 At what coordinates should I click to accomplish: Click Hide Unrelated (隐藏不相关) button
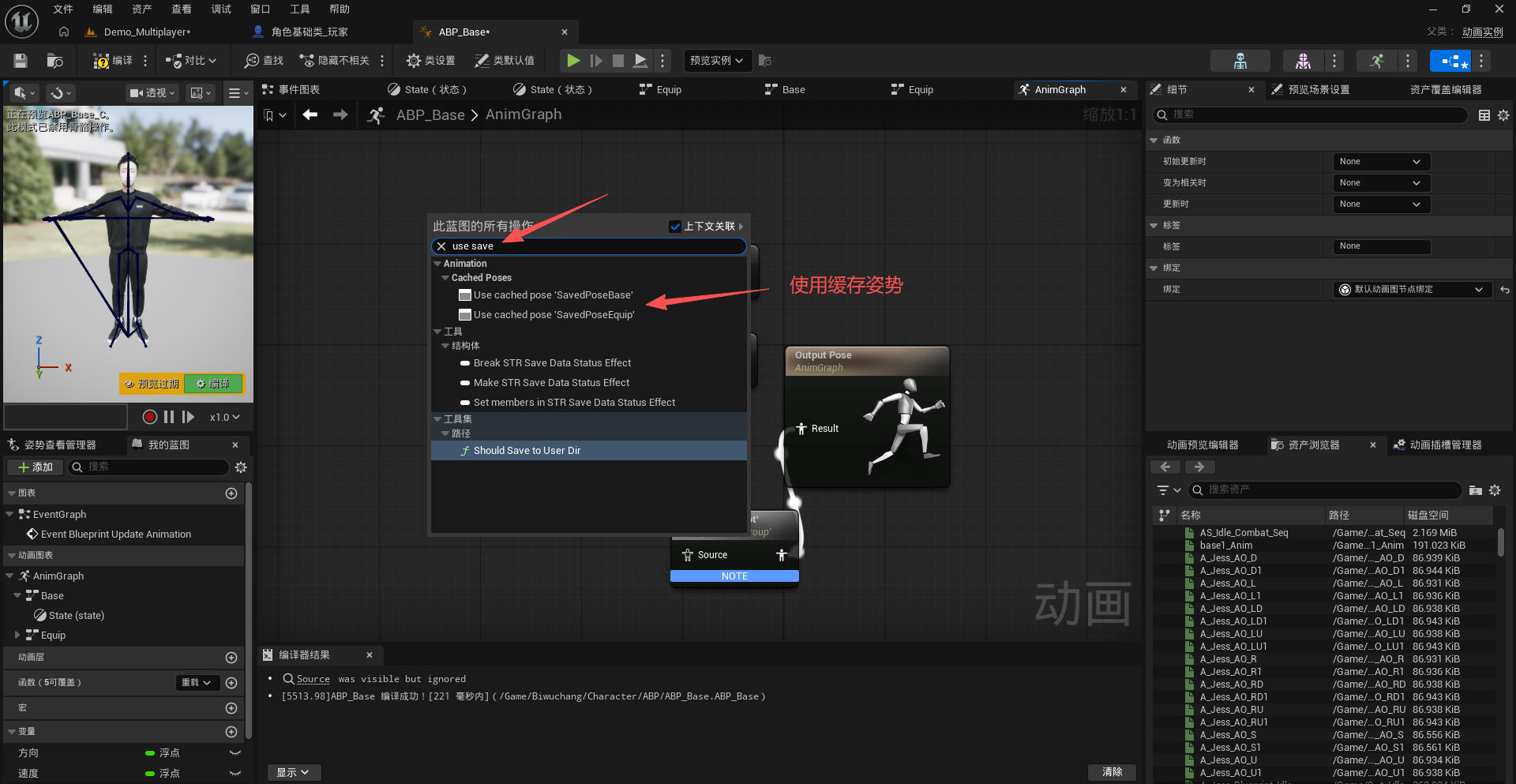click(334, 61)
